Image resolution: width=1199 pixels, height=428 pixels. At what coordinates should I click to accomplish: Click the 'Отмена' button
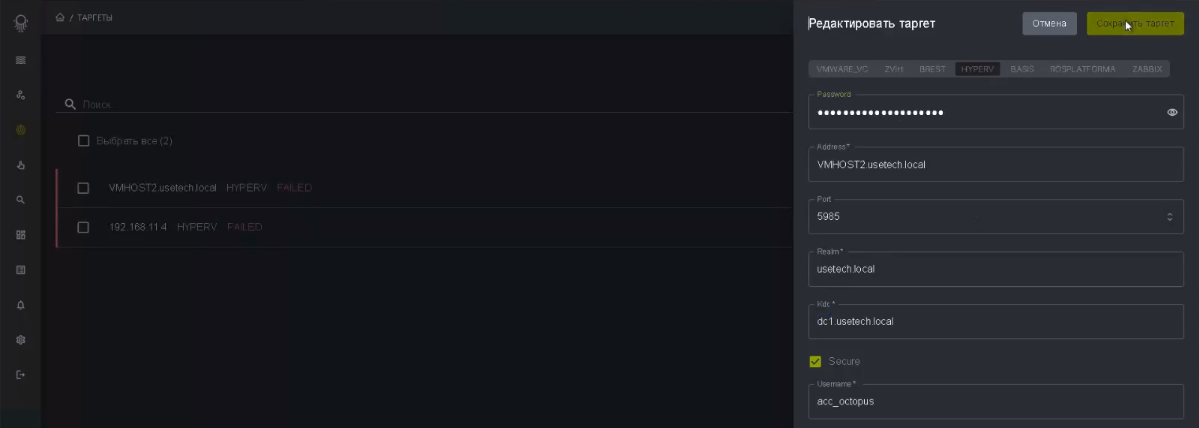point(1049,24)
